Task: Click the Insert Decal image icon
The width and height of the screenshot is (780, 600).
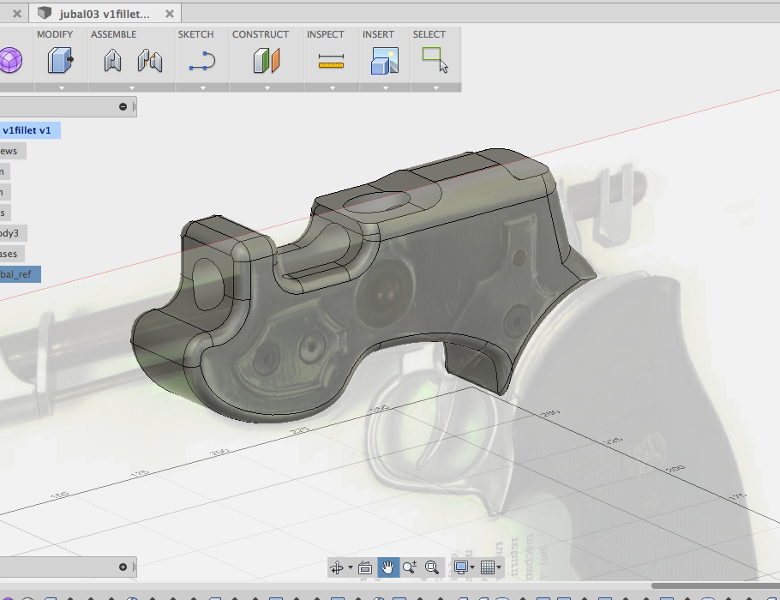Action: click(x=385, y=61)
